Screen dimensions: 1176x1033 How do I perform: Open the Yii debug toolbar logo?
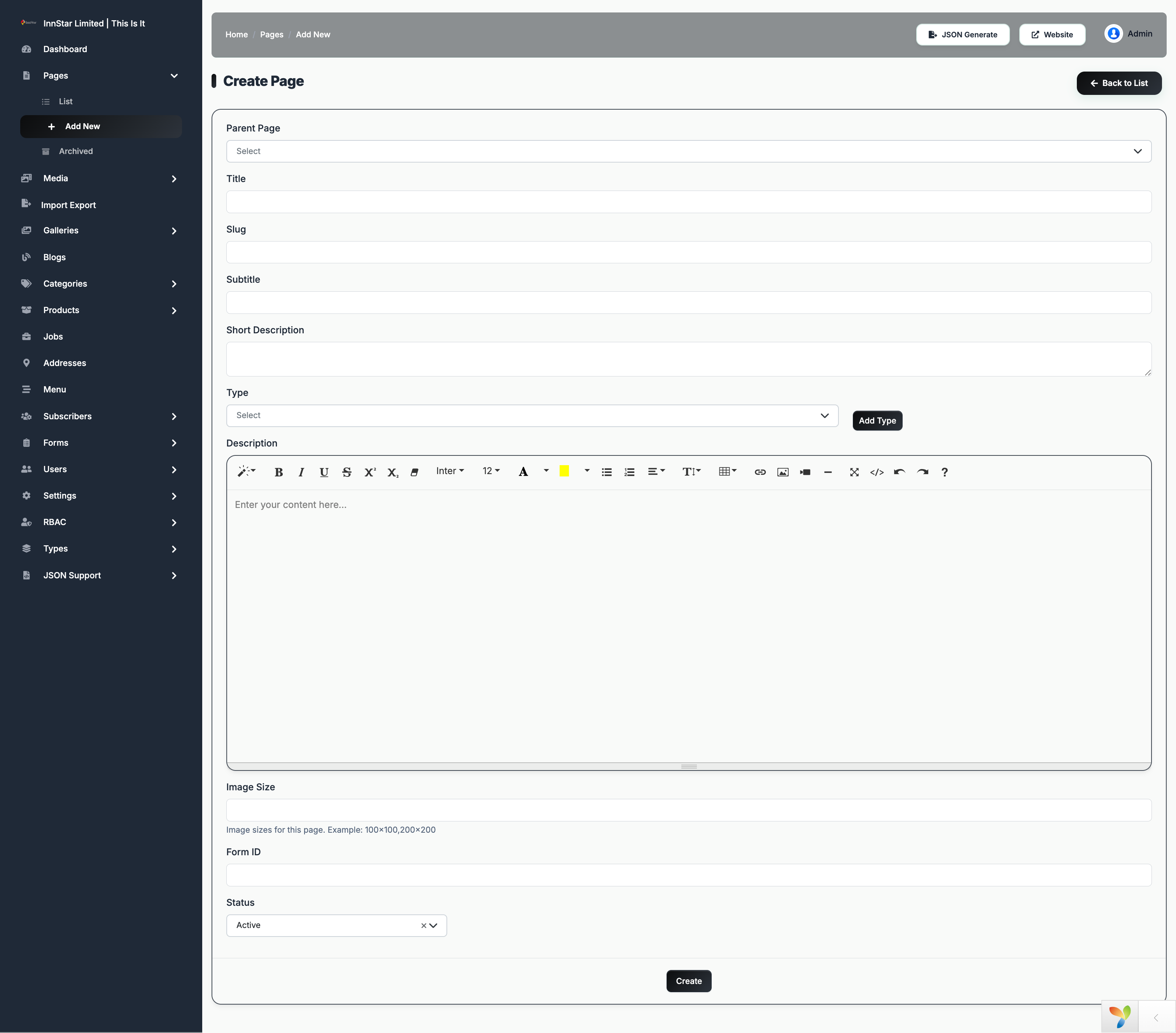click(1120, 1016)
